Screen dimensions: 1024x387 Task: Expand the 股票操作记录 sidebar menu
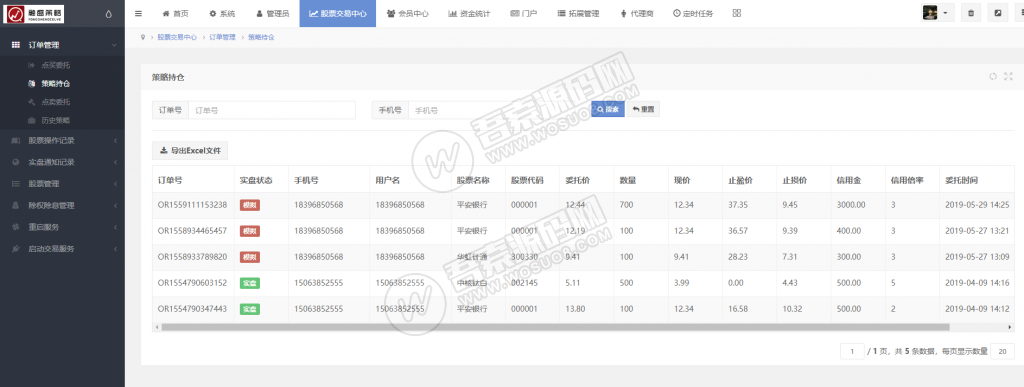(x=62, y=140)
